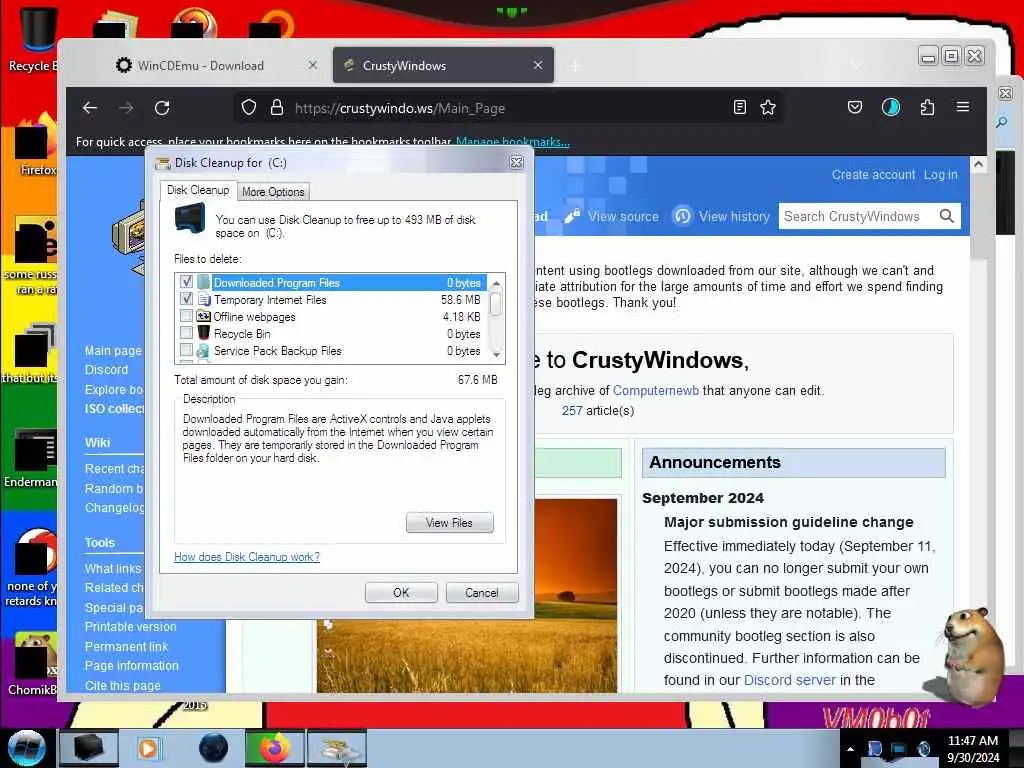The width and height of the screenshot is (1024, 768).
Task: Open Printable version sidebar link
Action: pos(131,626)
